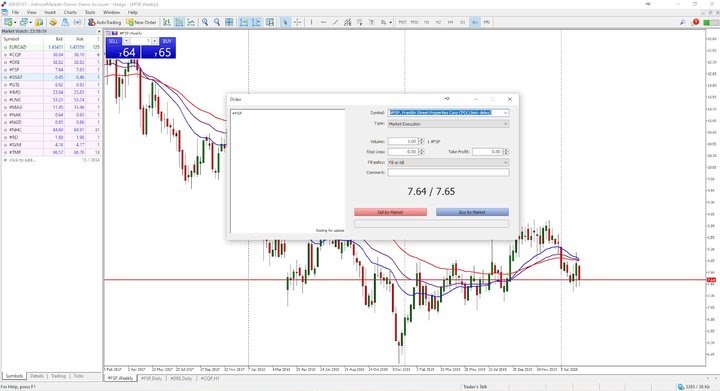Open the Details tab in Market Watch
Screen dimensions: 720x391
tap(37, 376)
